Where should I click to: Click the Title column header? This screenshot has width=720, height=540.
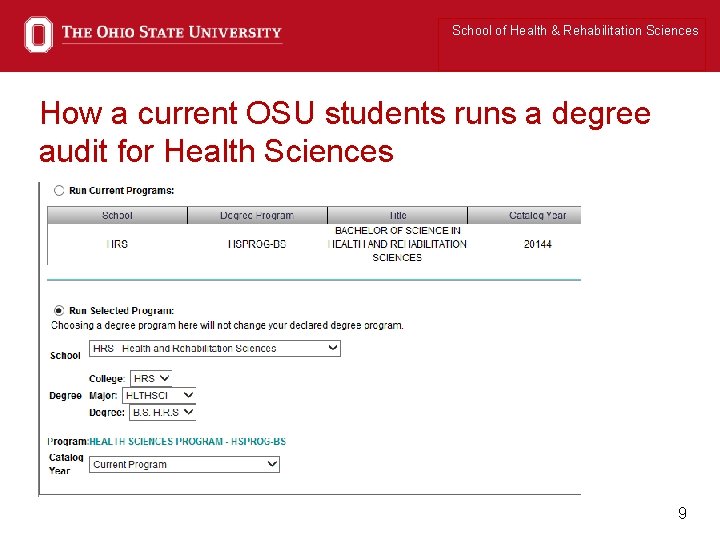click(x=398, y=215)
